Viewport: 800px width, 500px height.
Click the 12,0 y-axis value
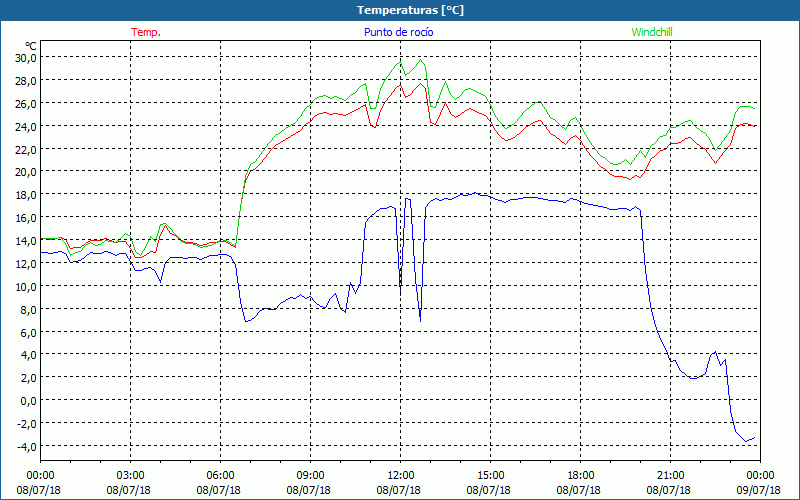26,264
